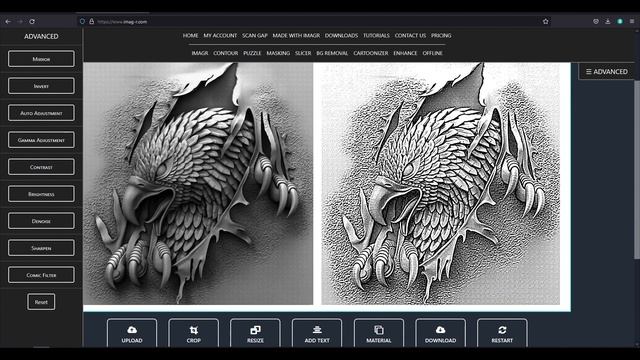Go to Home page
The image size is (640, 360).
tap(190, 36)
